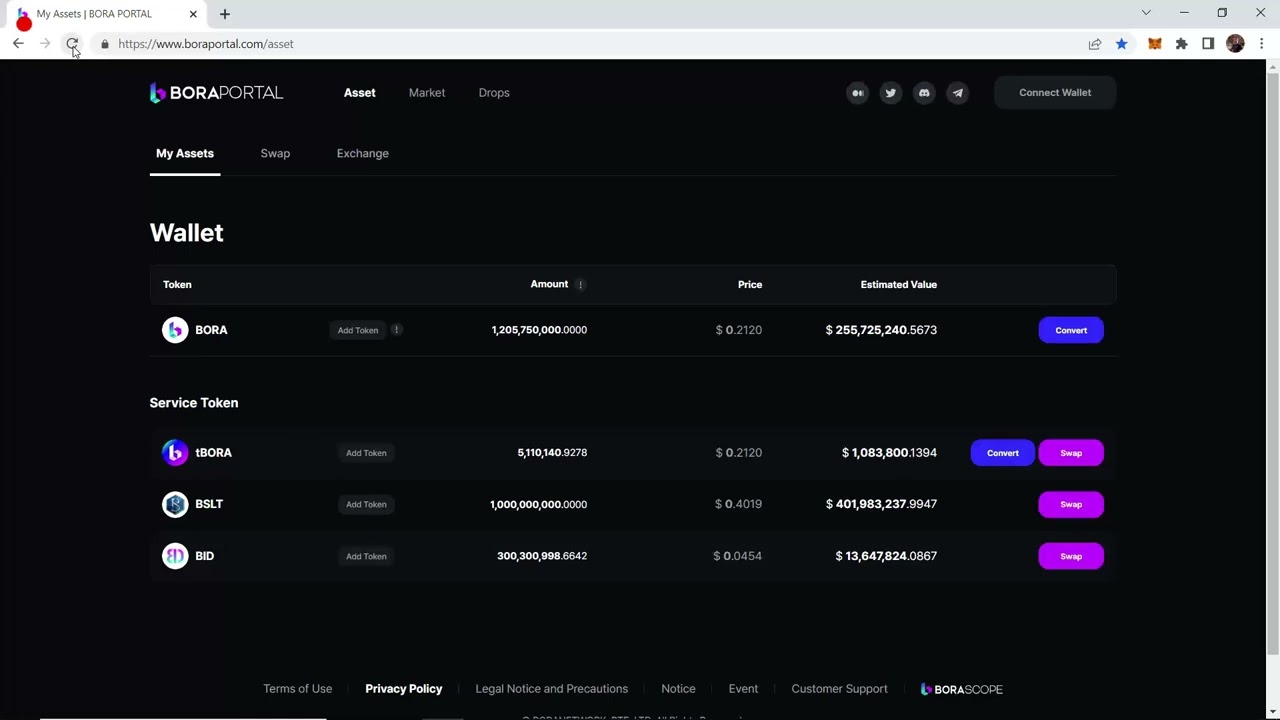Screen dimensions: 1280x720
Task: Click the Connect Wallet button
Action: (x=1055, y=93)
